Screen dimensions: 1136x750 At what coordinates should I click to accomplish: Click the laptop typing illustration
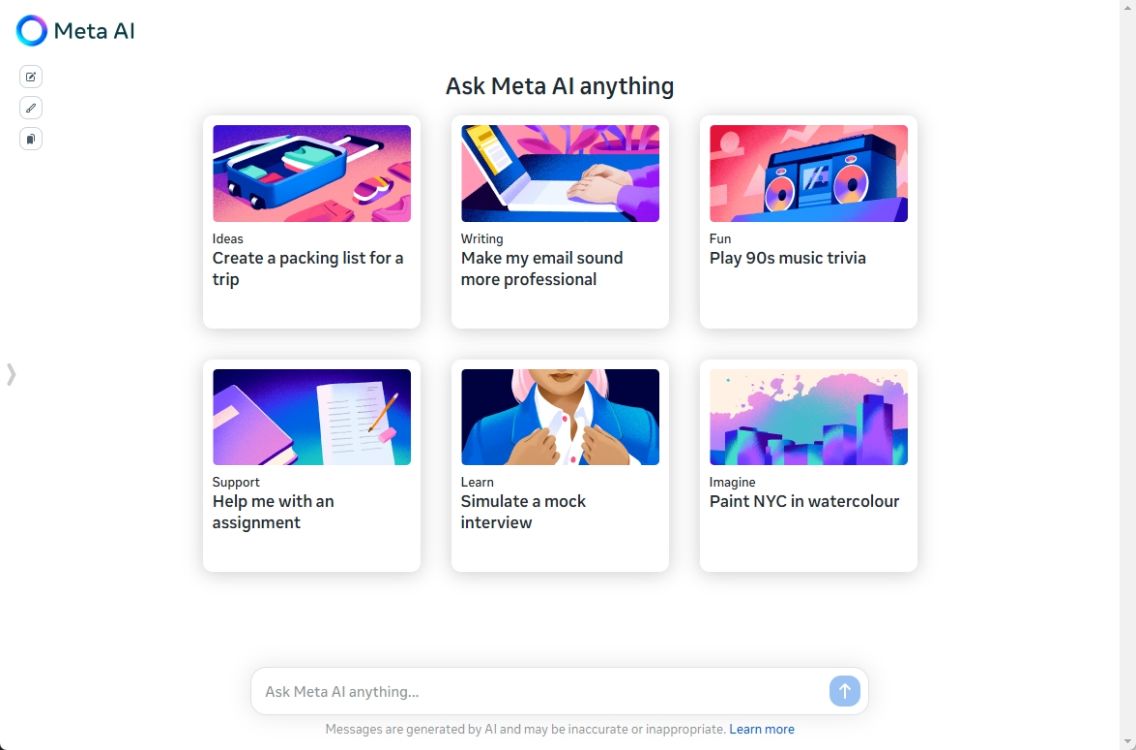coord(560,173)
